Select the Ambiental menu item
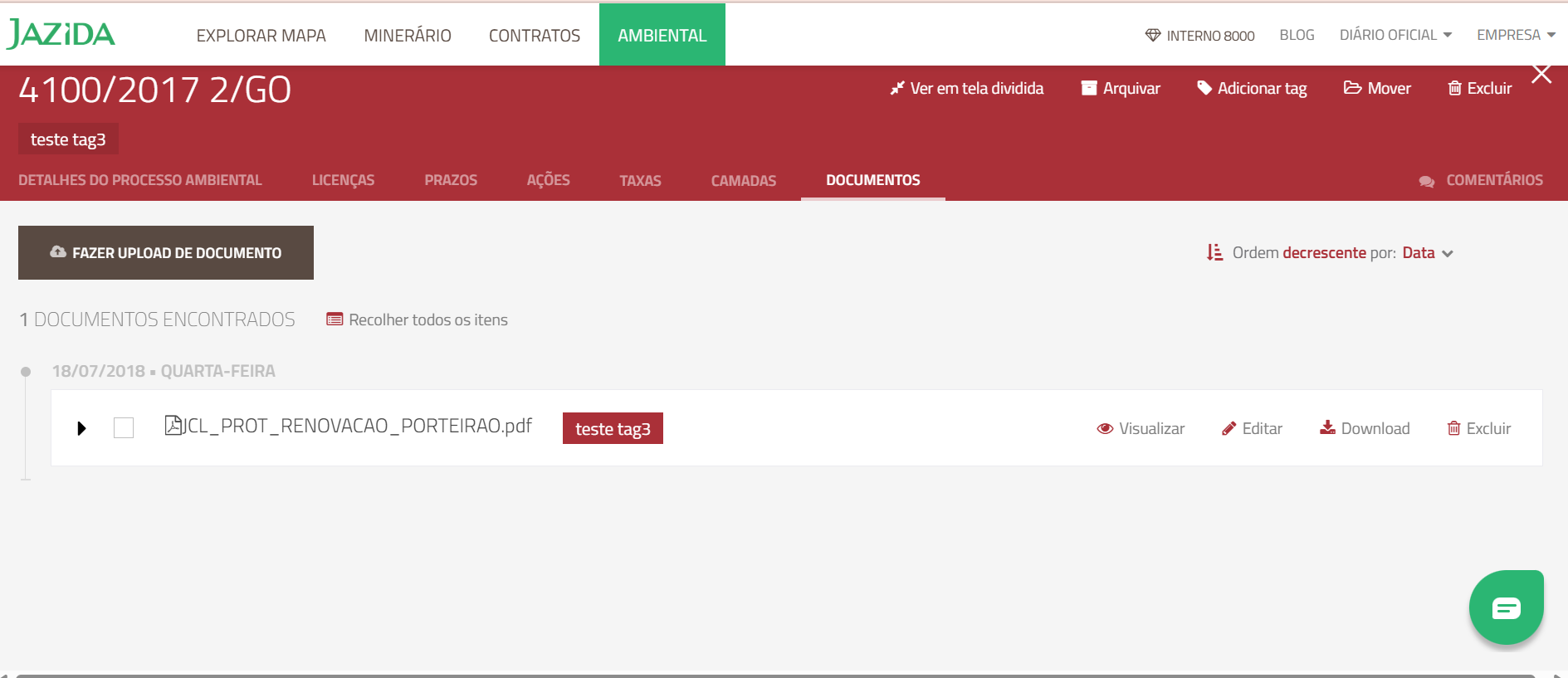Image resolution: width=1568 pixels, height=678 pixels. pyautogui.click(x=662, y=35)
